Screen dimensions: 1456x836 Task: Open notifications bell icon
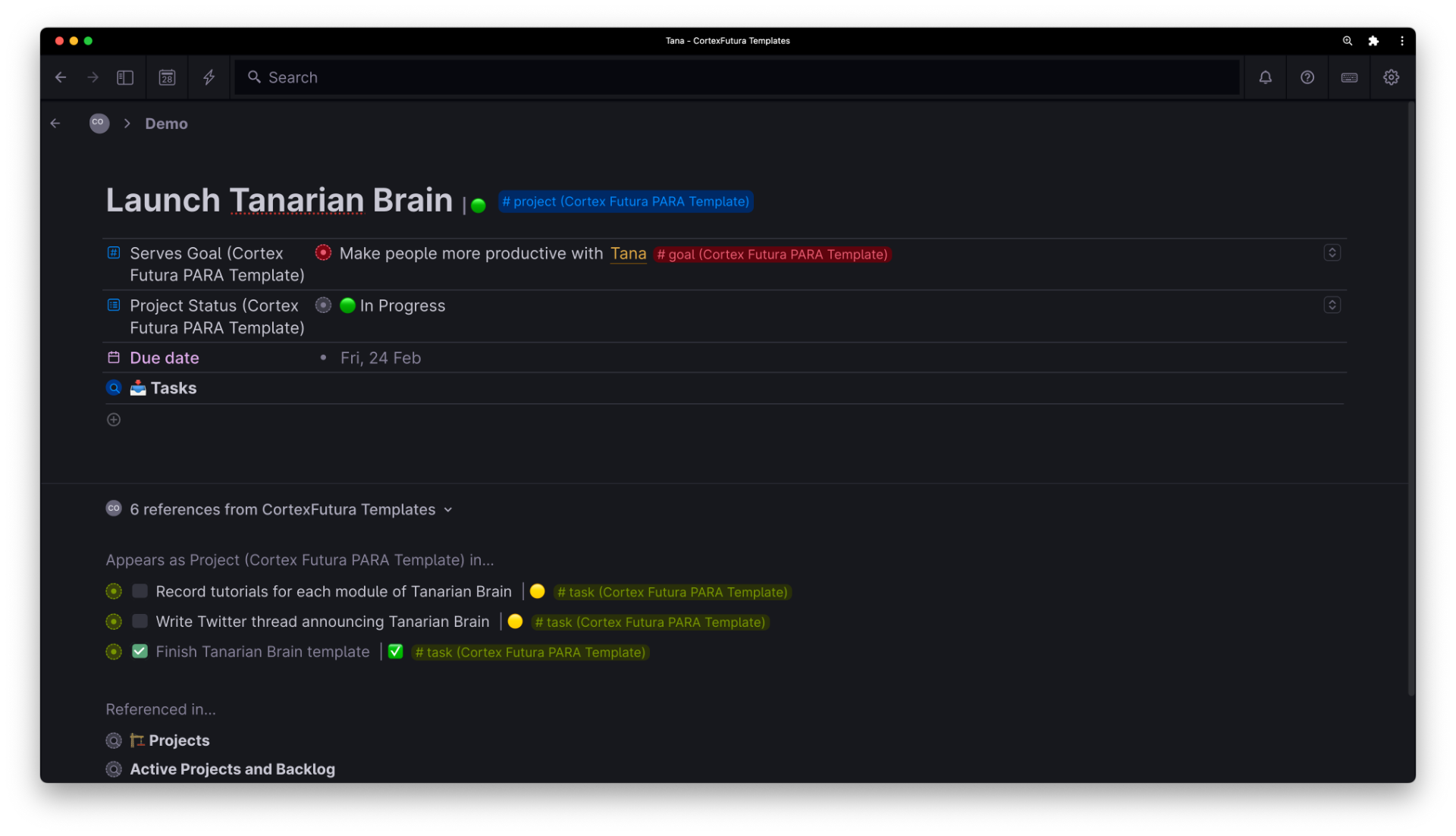(1265, 77)
